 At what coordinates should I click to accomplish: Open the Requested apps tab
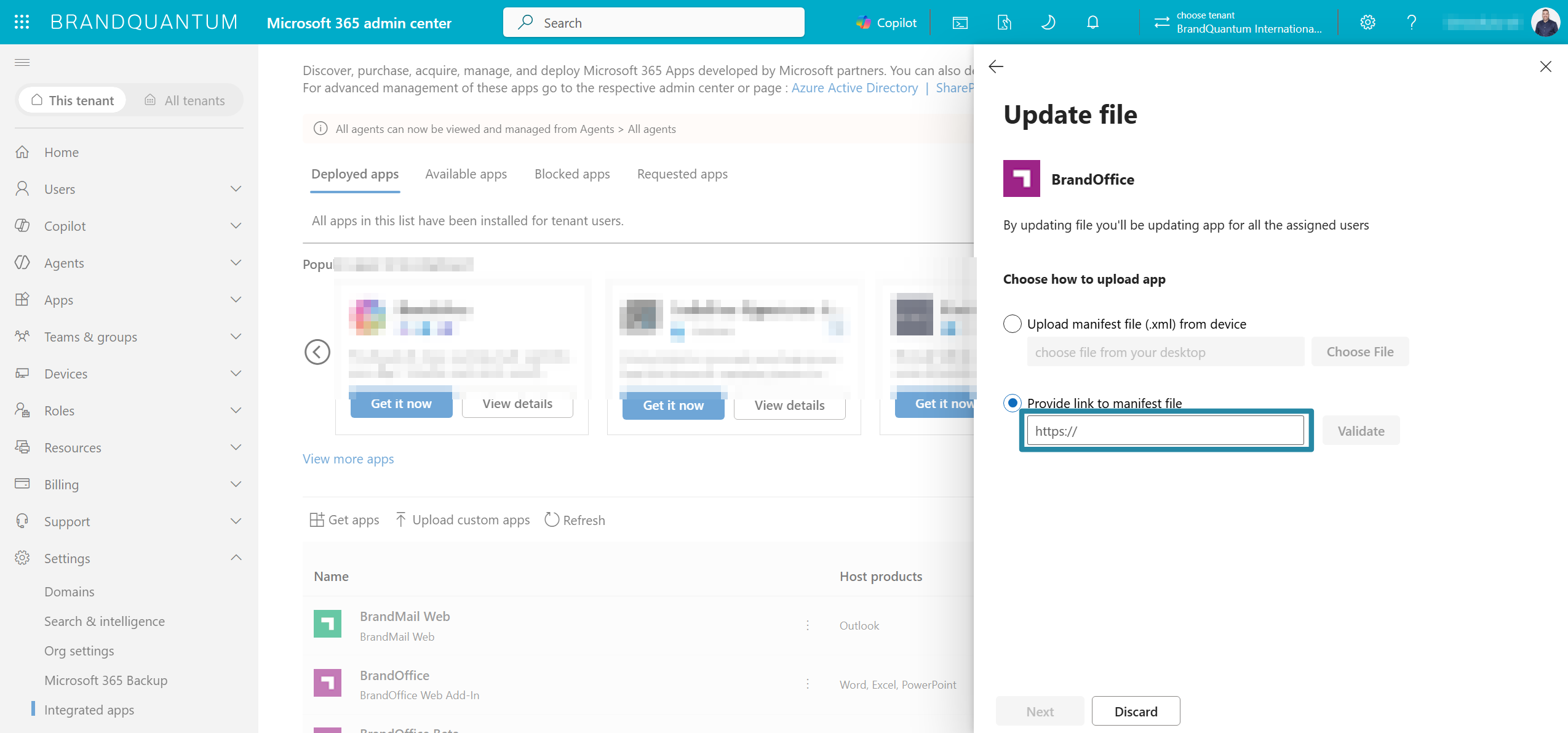(x=682, y=174)
